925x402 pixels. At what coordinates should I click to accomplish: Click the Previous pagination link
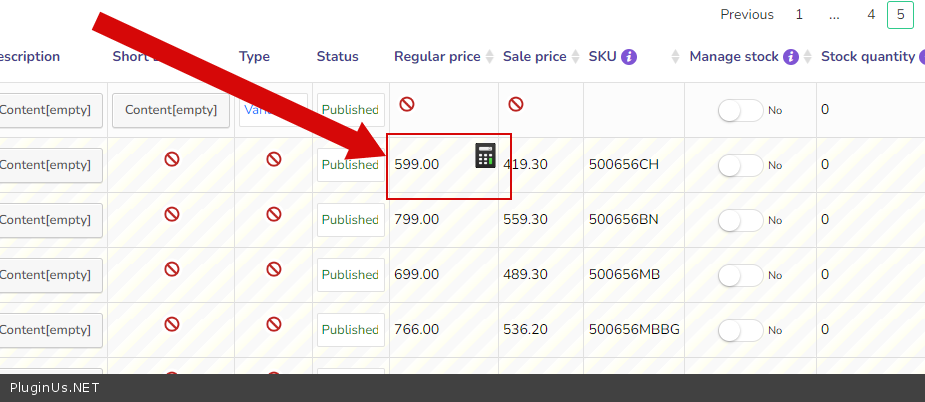[747, 15]
